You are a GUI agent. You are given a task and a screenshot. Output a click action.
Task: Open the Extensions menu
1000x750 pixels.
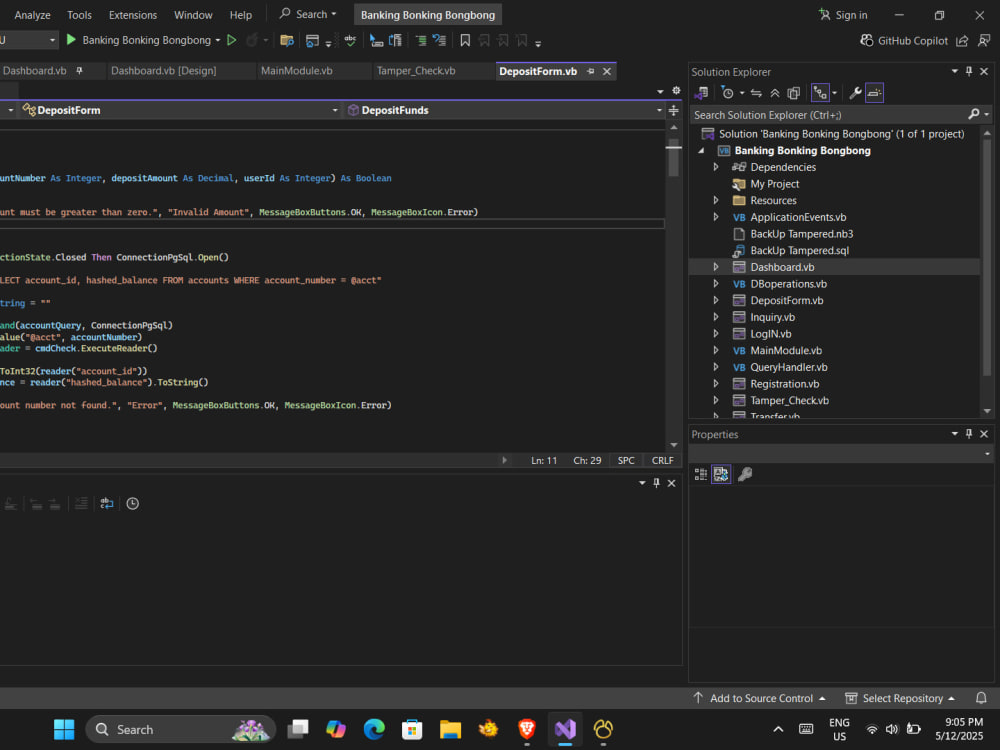[133, 15]
